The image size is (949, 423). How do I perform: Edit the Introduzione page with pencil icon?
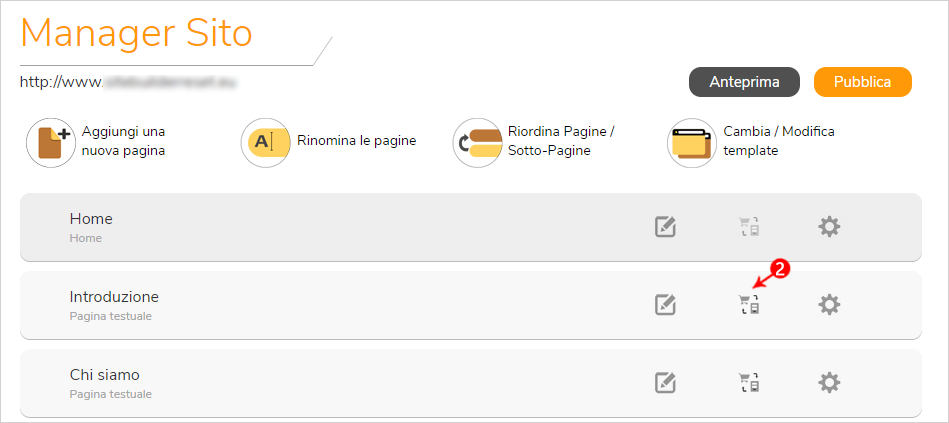click(x=665, y=304)
